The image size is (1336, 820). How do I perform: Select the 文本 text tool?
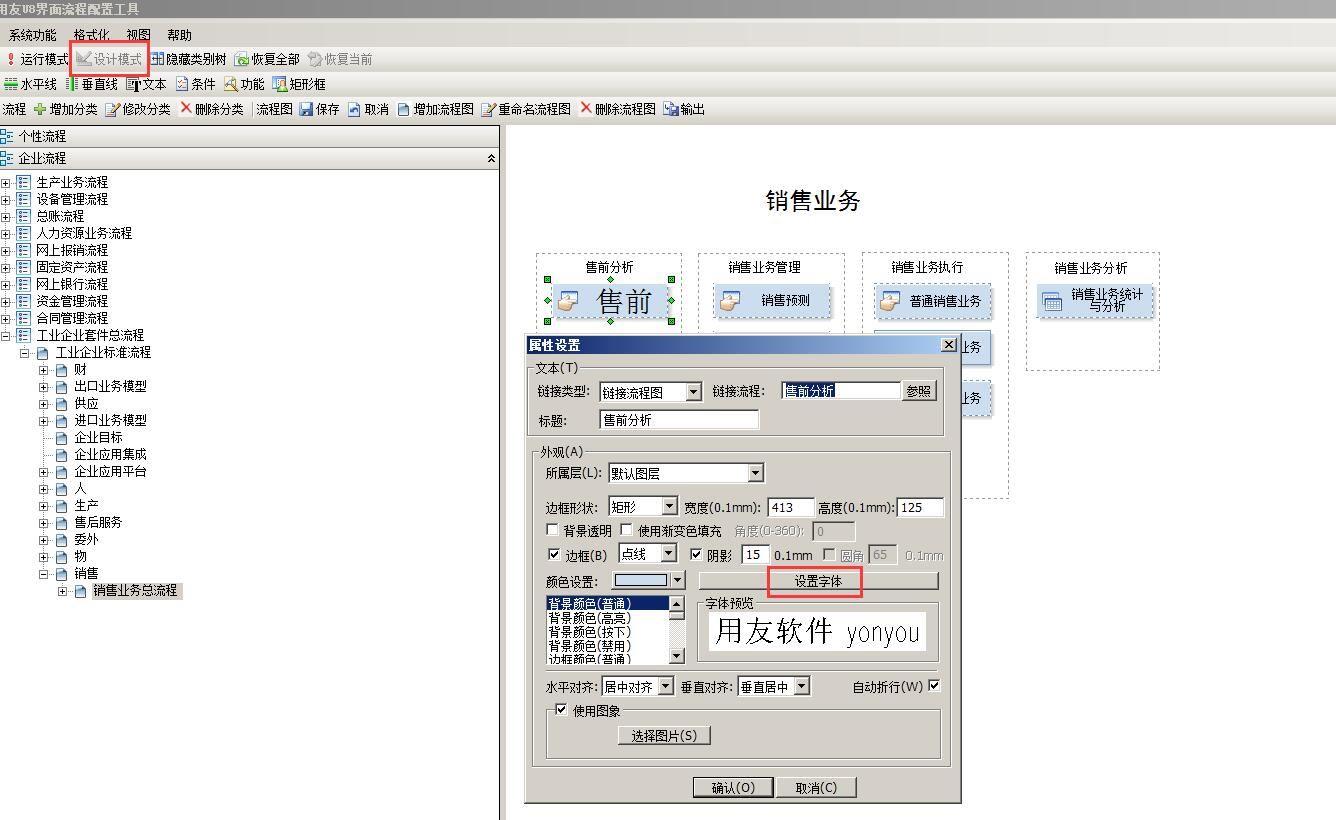point(147,84)
